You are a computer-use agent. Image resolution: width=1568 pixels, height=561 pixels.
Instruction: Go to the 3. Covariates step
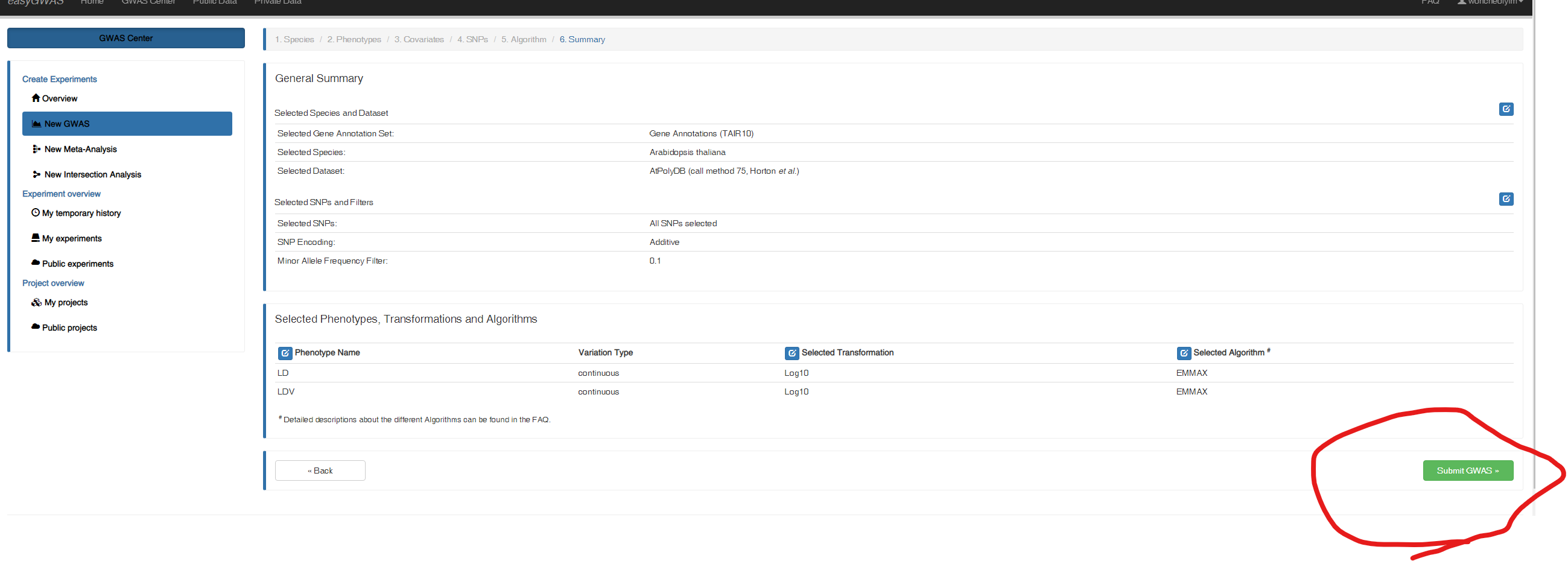(x=419, y=40)
